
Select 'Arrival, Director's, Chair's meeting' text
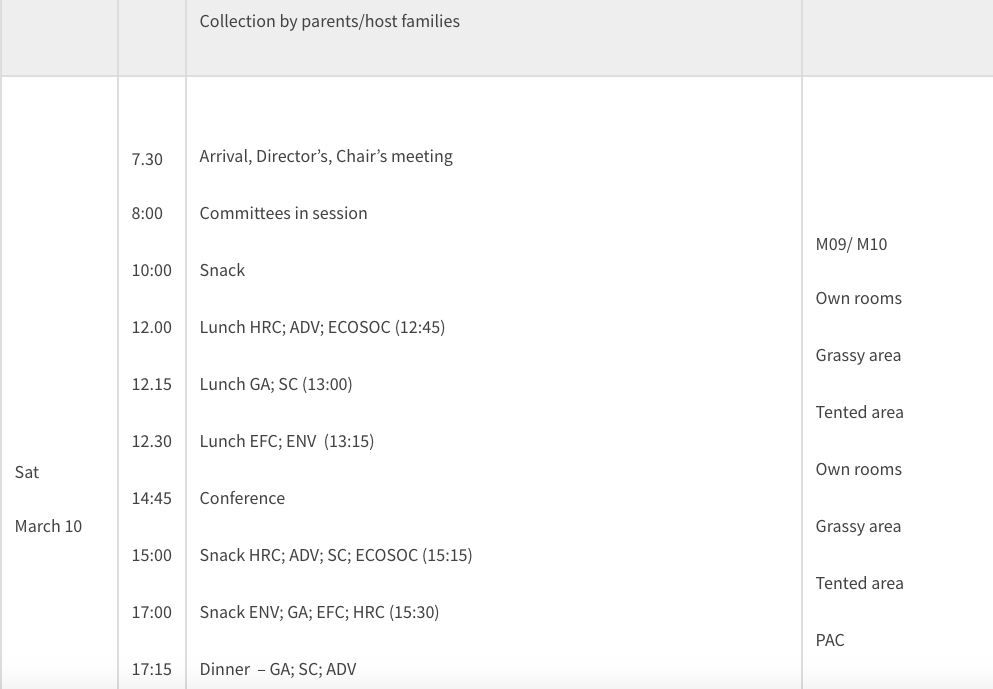tap(326, 156)
